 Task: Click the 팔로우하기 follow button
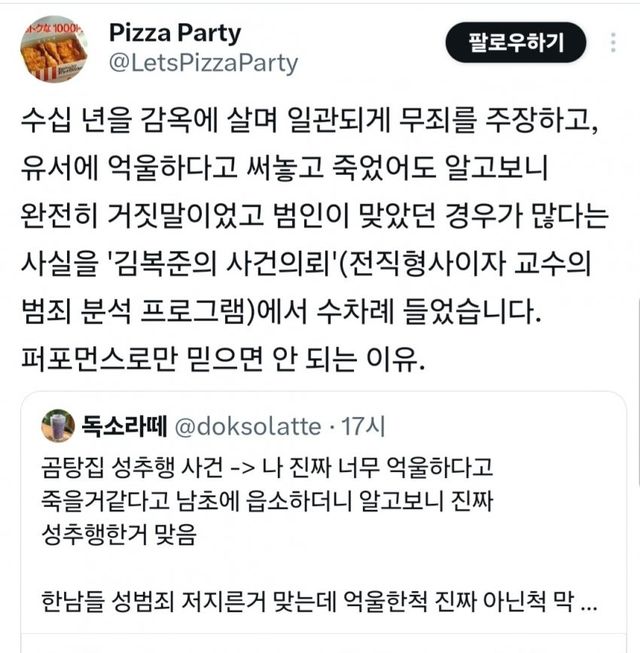tap(516, 42)
